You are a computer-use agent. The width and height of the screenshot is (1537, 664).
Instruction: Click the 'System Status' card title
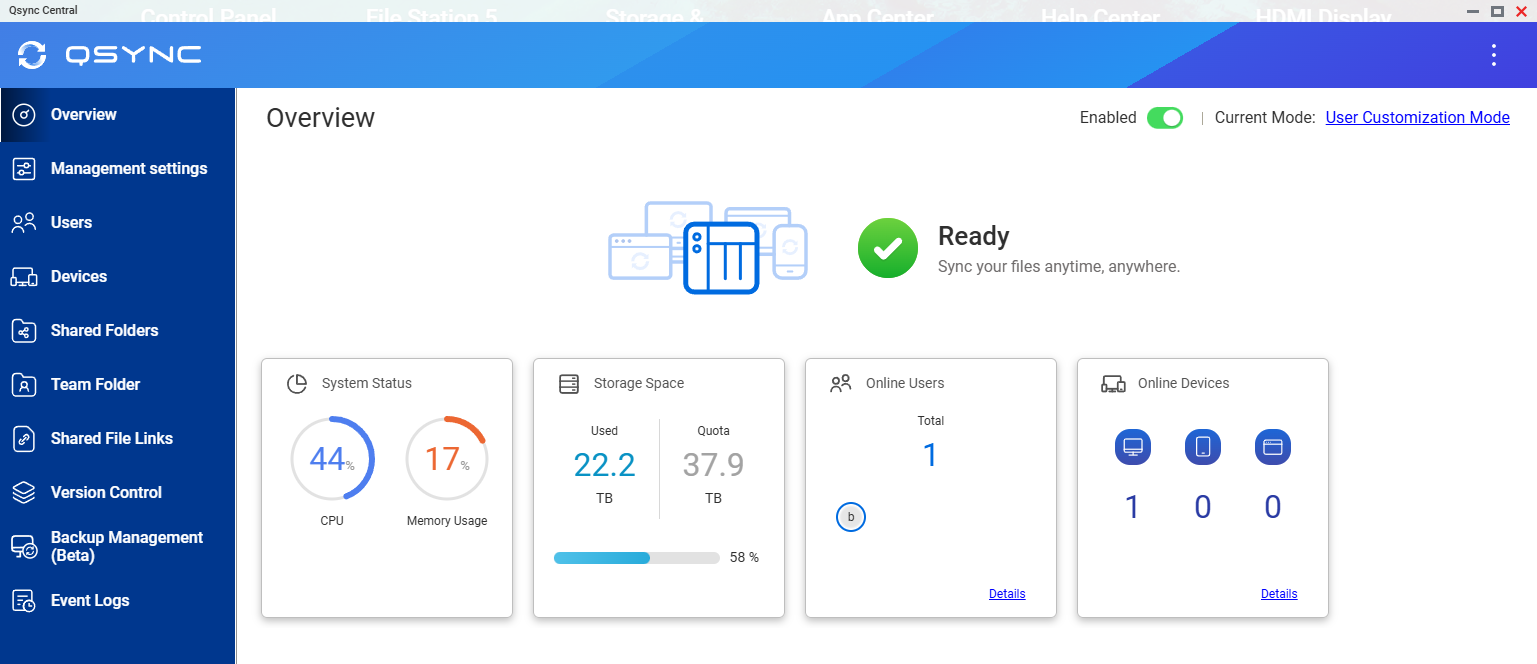367,384
